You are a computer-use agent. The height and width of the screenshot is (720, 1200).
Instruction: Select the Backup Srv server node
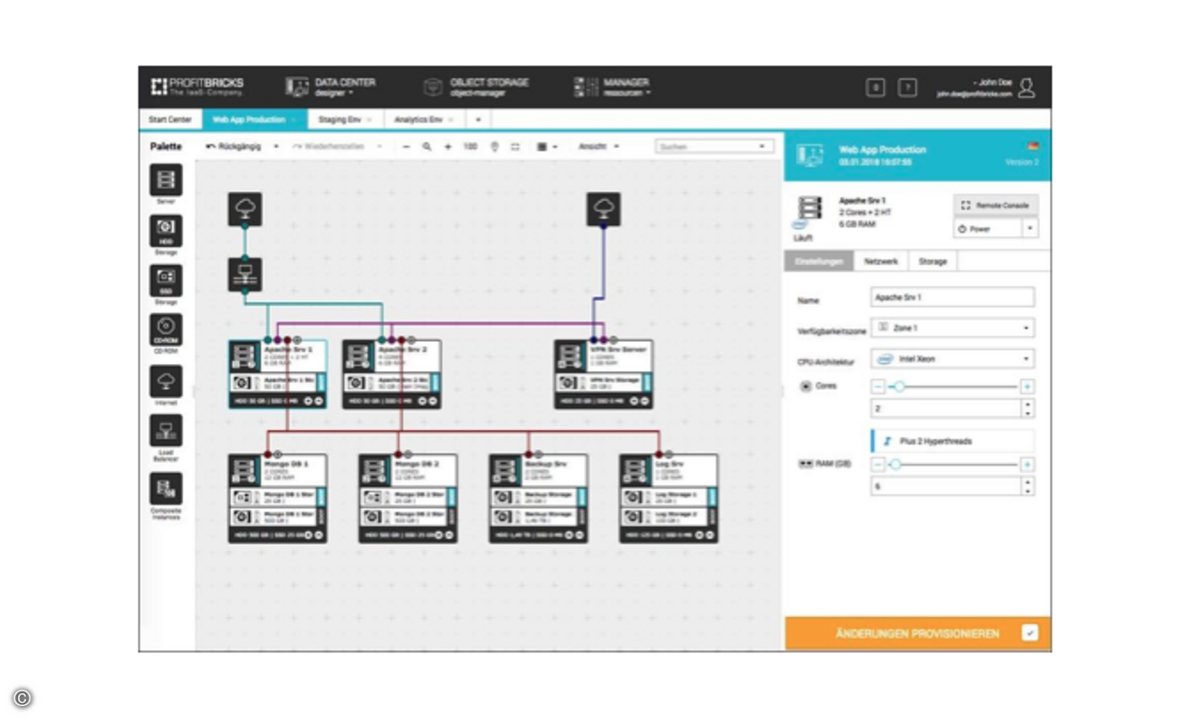click(538, 499)
